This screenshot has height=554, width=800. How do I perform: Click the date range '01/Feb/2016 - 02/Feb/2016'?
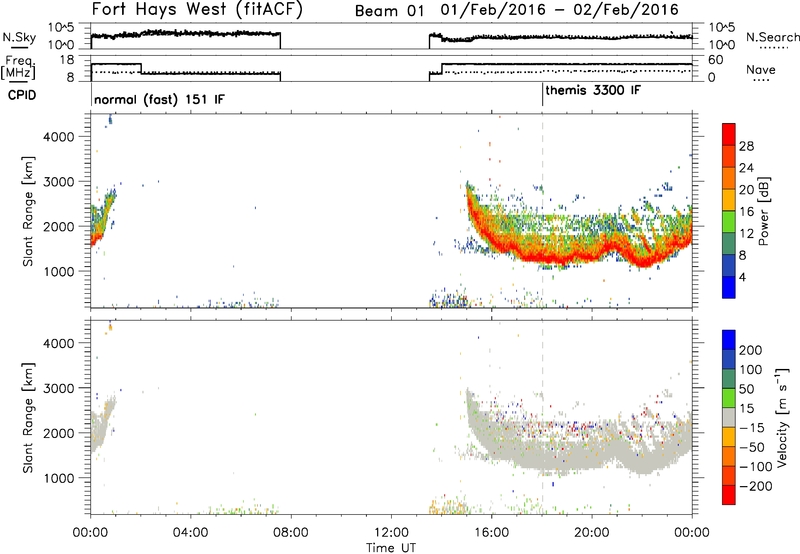pos(559,10)
